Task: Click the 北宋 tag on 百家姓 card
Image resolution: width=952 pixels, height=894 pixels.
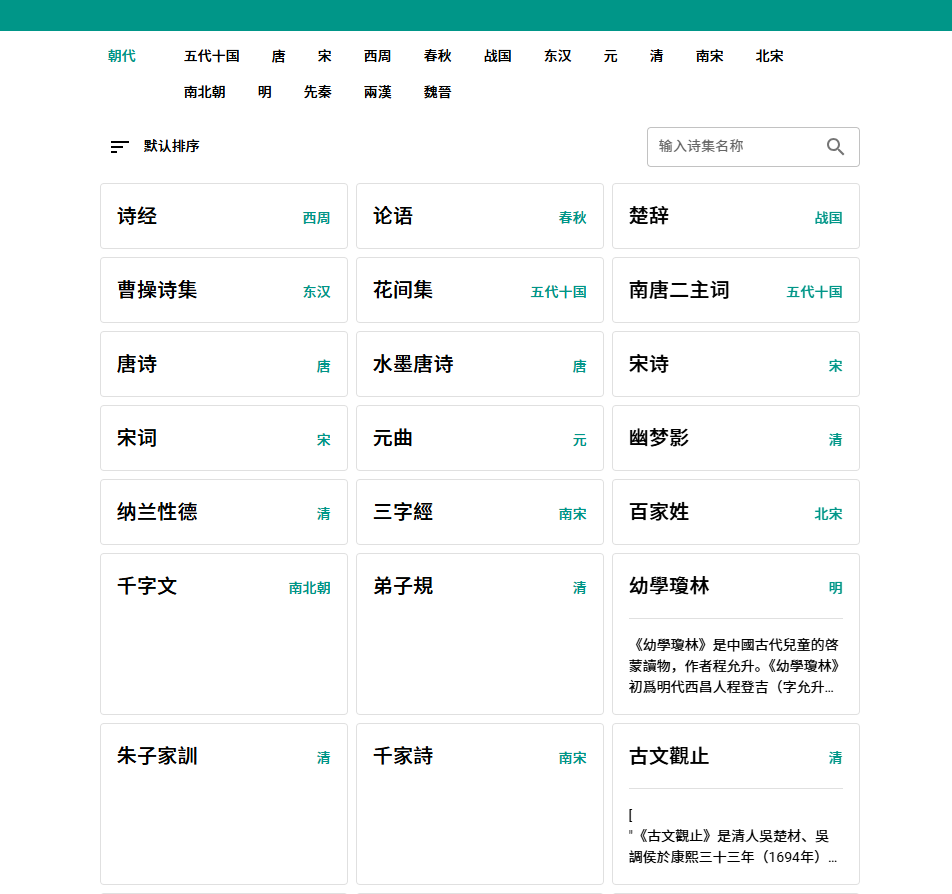Action: pos(829,514)
